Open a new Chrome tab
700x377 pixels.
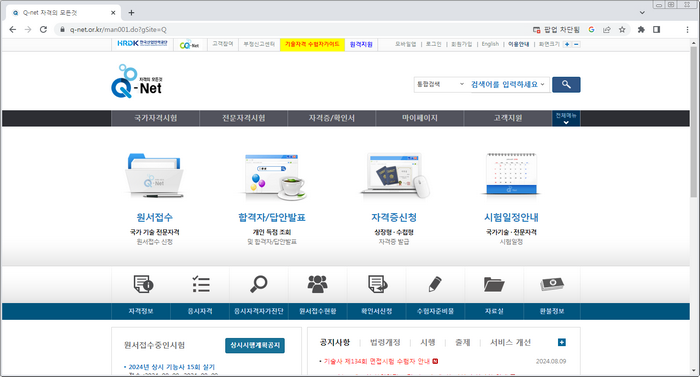(131, 13)
